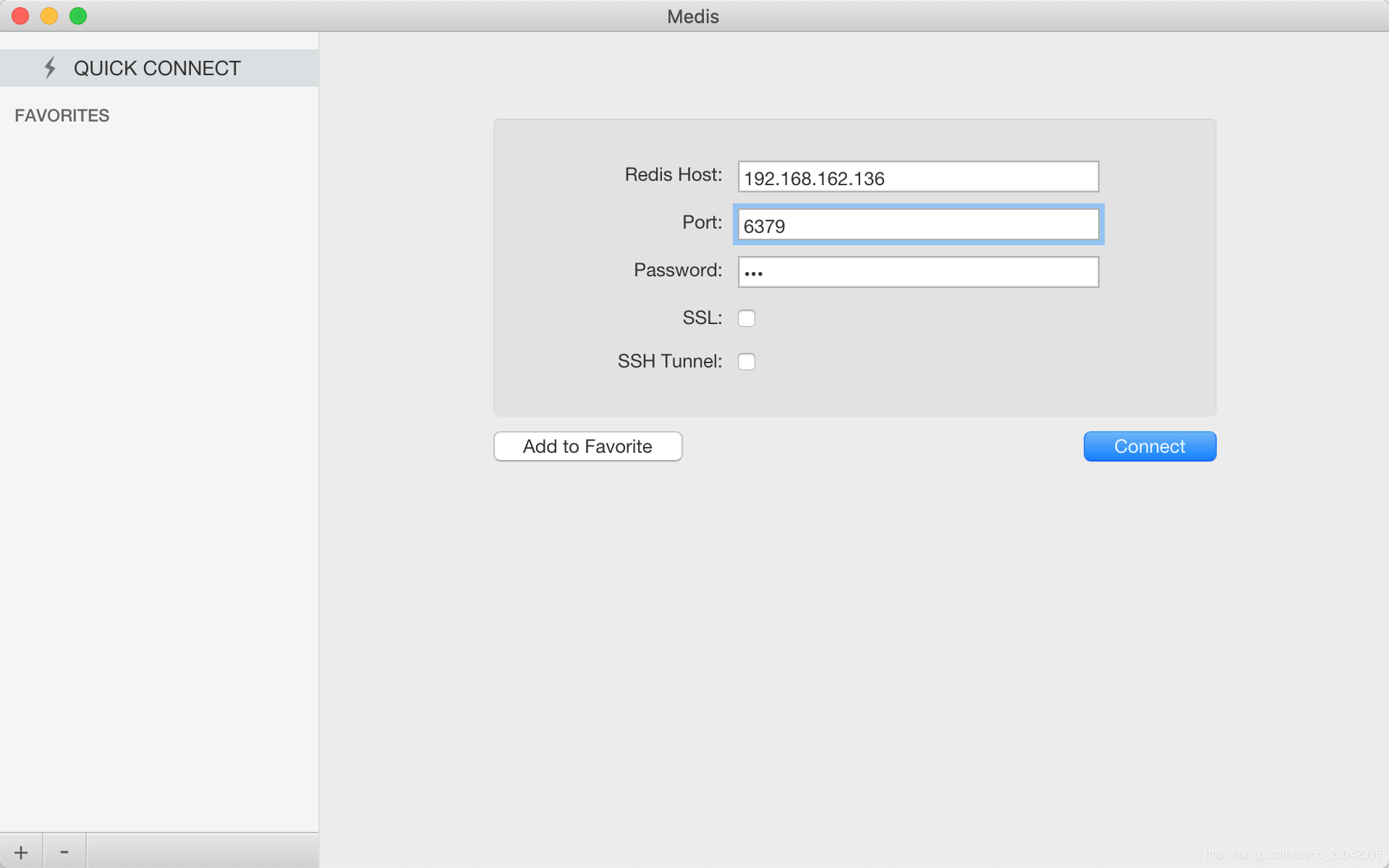
Task: Focus the Redis Host input field
Action: point(918,176)
